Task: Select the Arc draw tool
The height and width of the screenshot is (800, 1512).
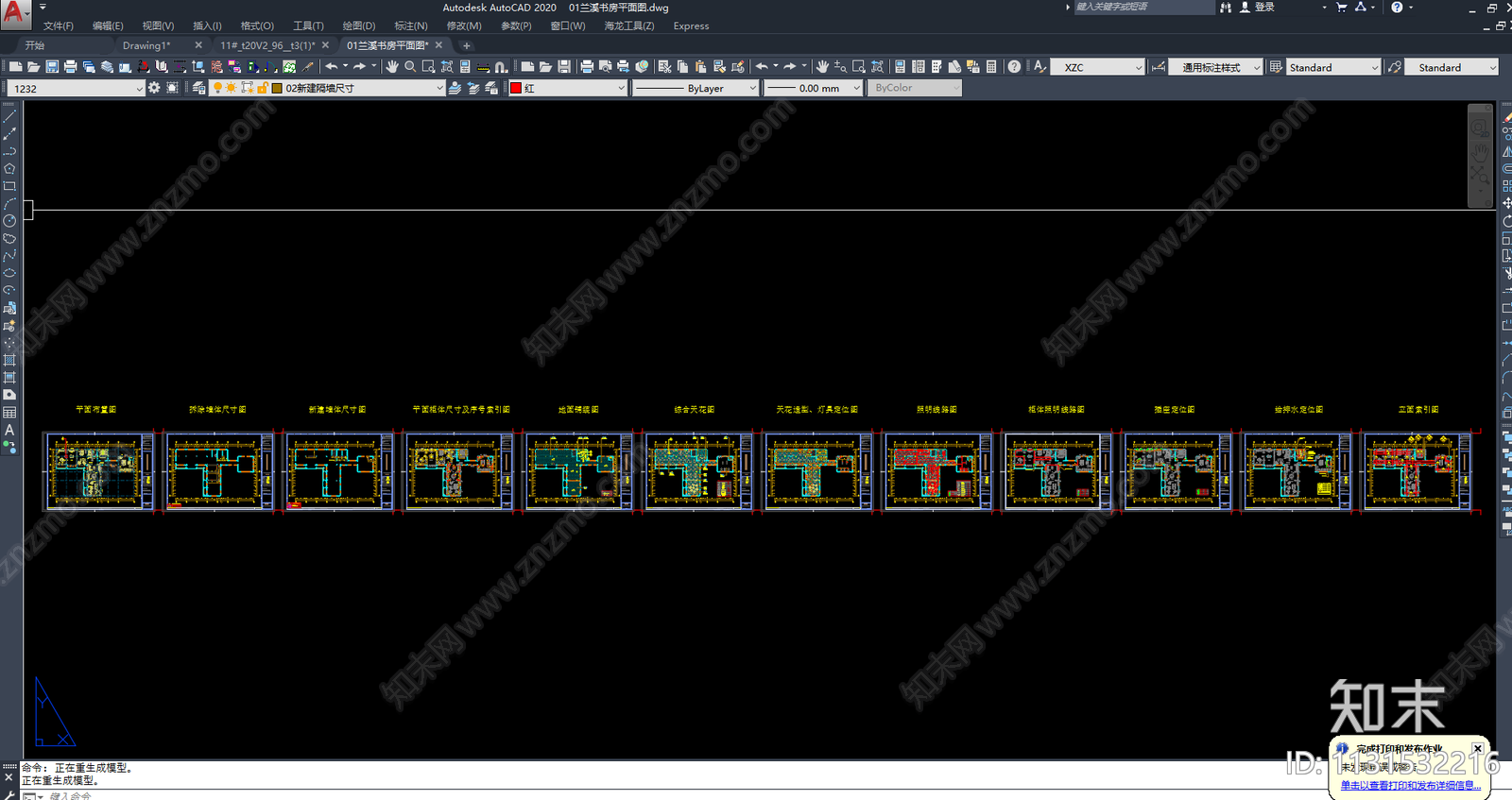Action: tap(9, 204)
